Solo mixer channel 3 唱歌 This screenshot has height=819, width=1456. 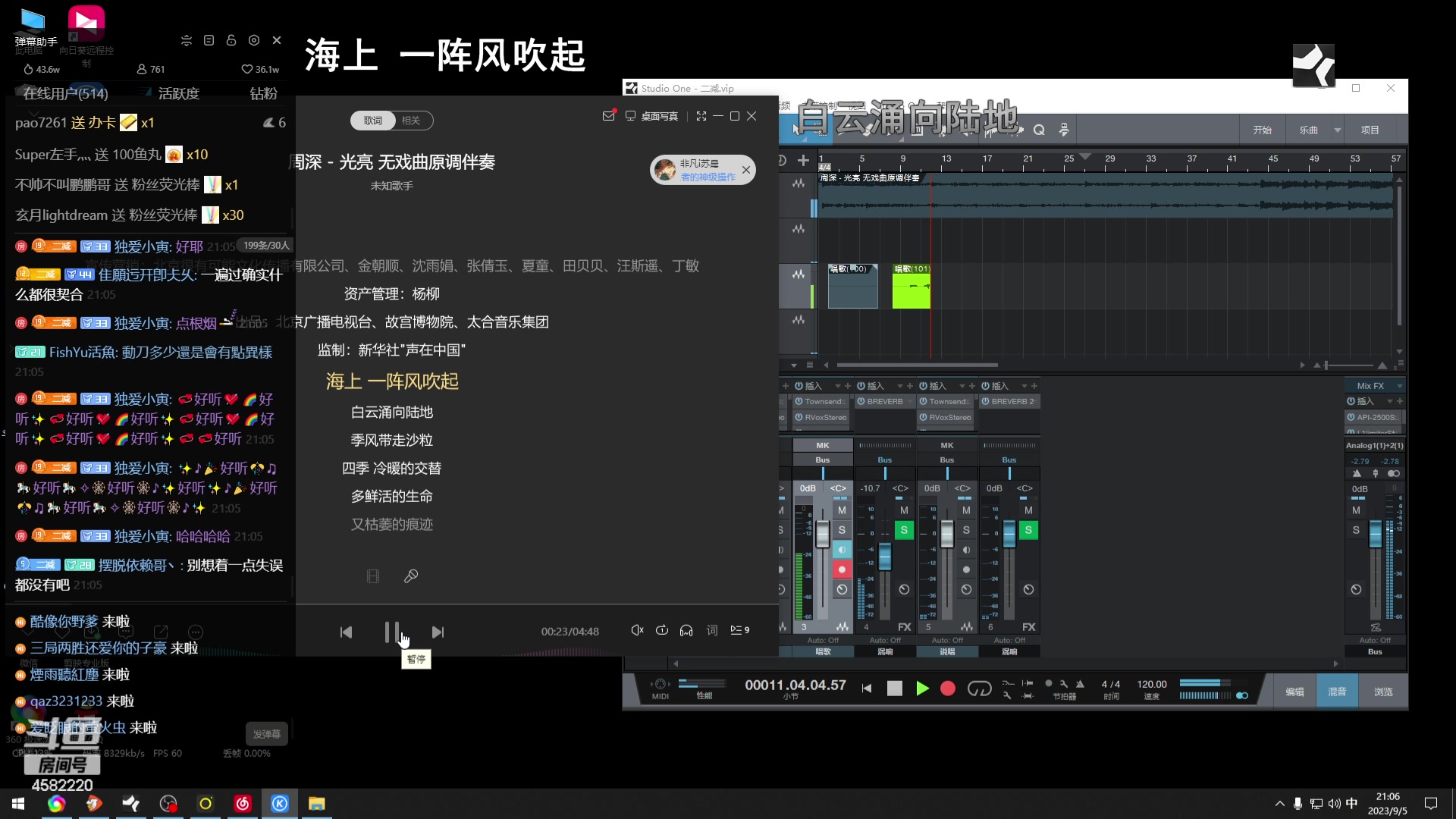(x=842, y=530)
